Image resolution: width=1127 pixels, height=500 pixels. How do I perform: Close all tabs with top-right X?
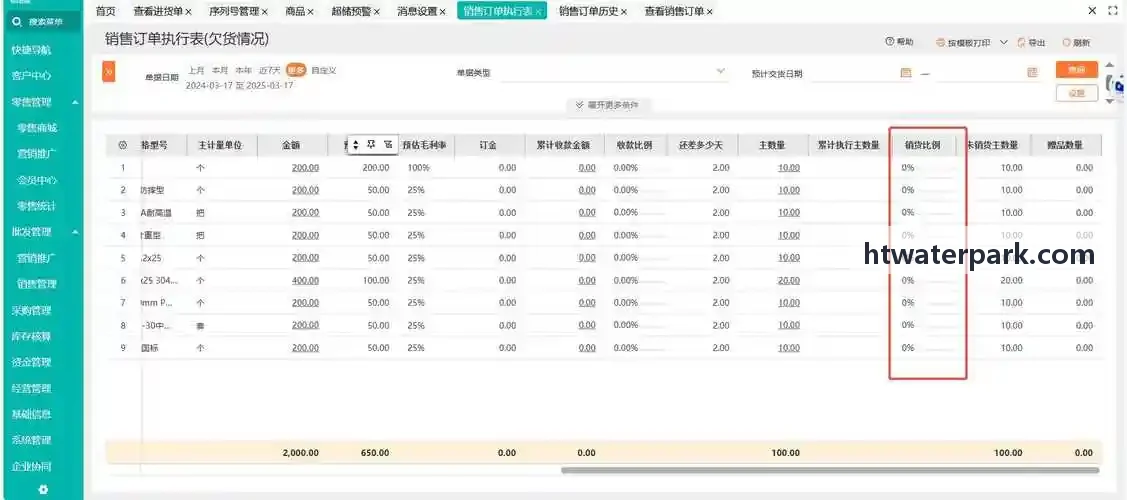1092,11
